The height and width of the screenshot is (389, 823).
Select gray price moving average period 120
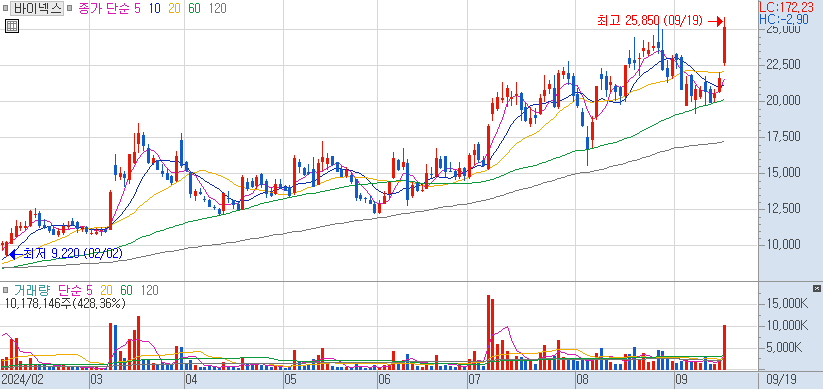click(x=217, y=8)
